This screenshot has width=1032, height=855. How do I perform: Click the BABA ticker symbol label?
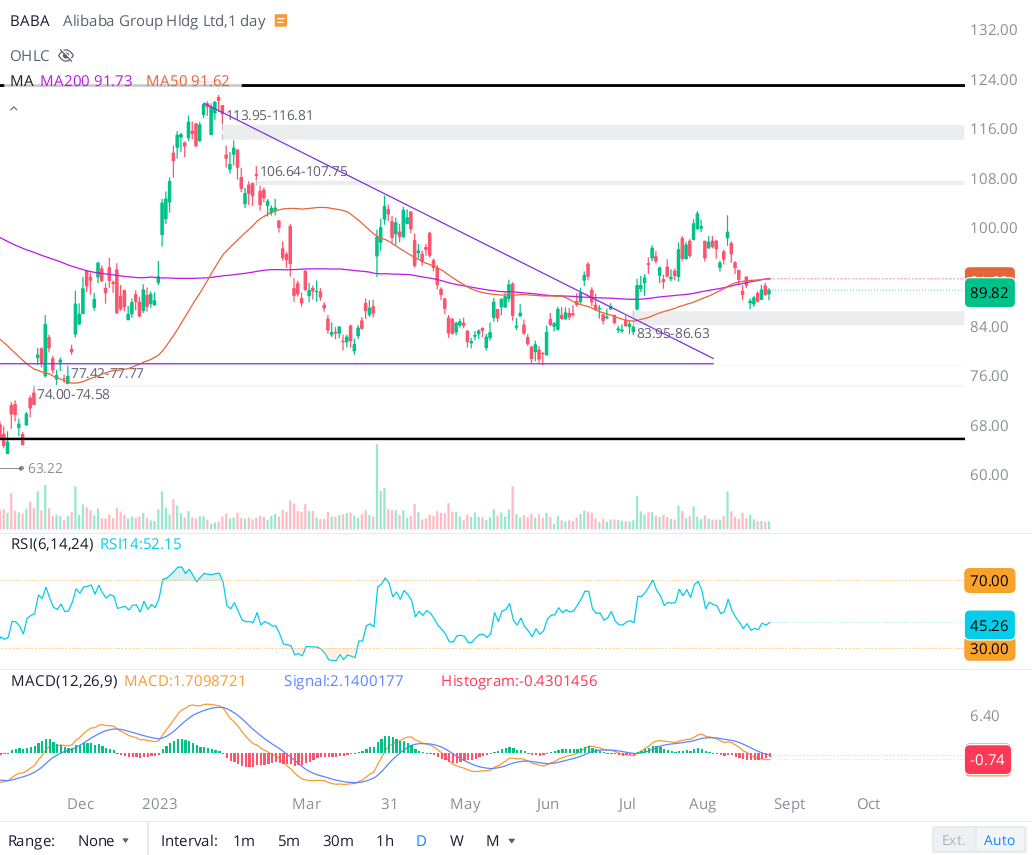point(30,20)
